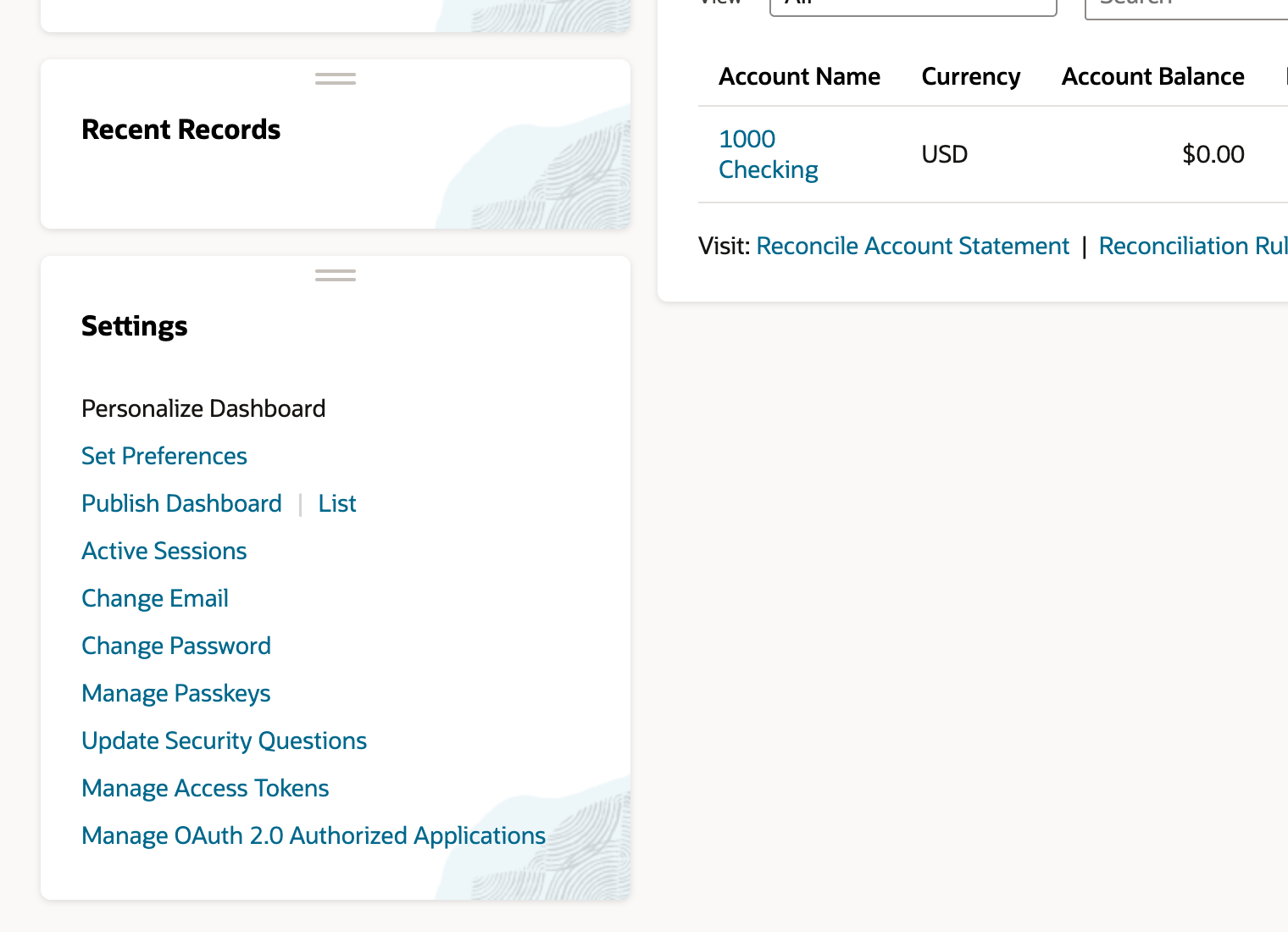
Task: View Active Sessions
Action: point(164,551)
